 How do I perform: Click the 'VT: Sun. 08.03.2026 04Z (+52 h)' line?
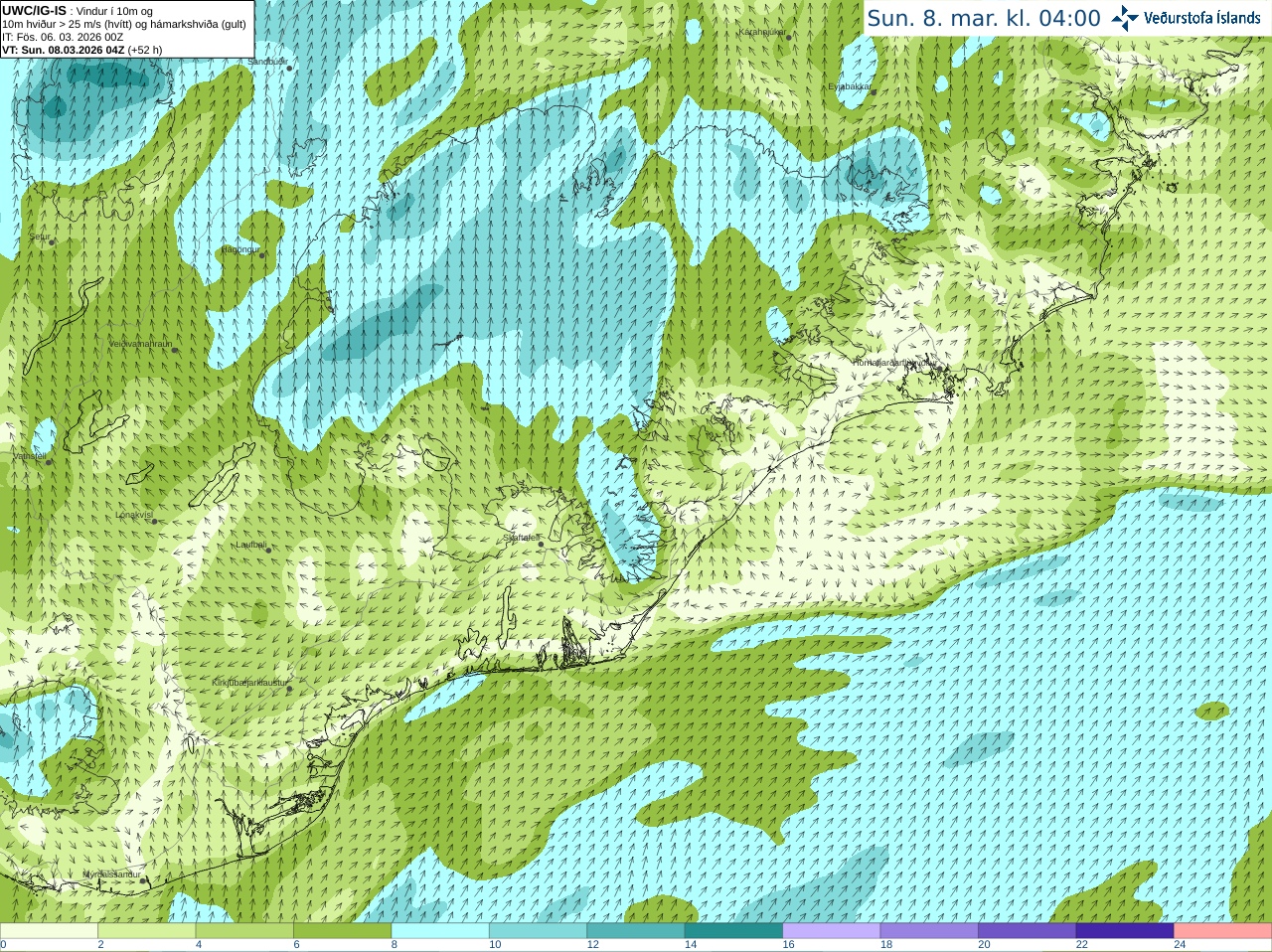(x=82, y=50)
